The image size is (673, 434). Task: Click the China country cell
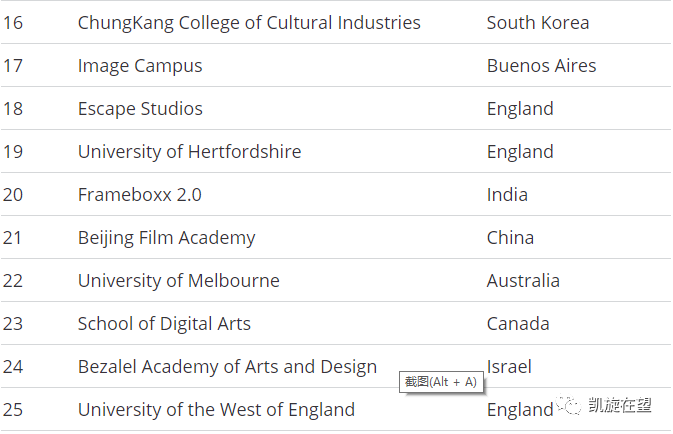pyautogui.click(x=510, y=237)
